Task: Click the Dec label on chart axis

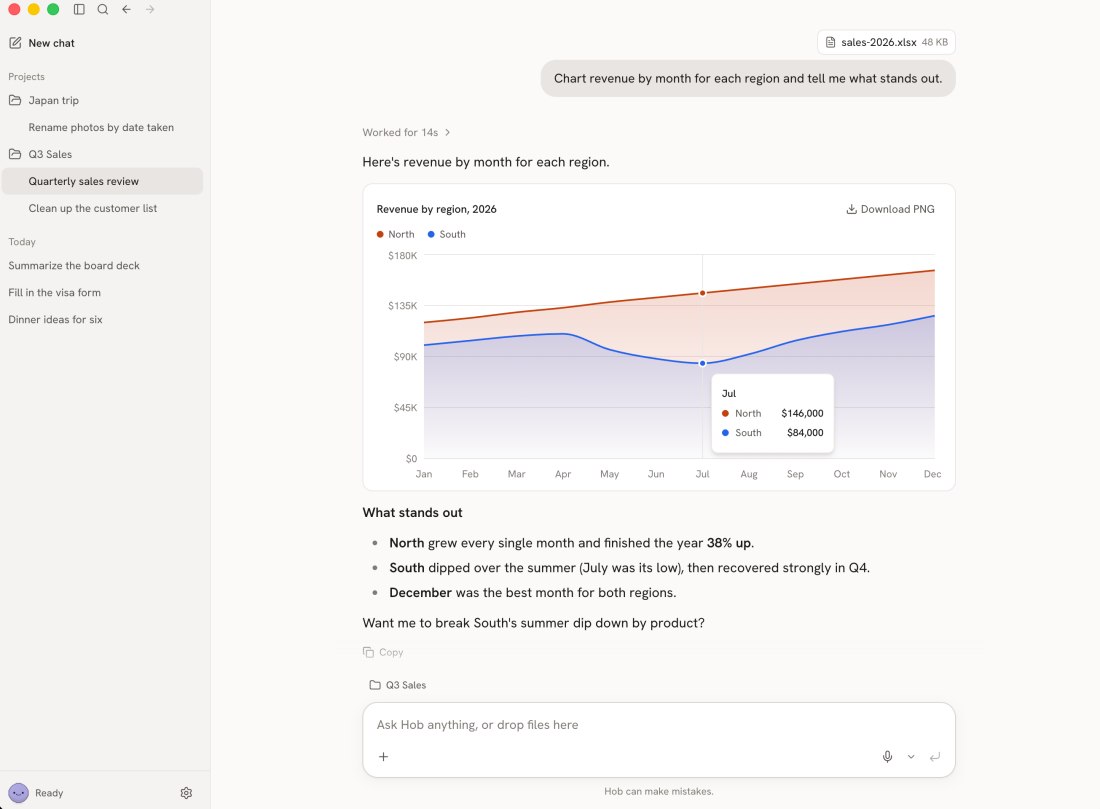Action: pos(932,474)
